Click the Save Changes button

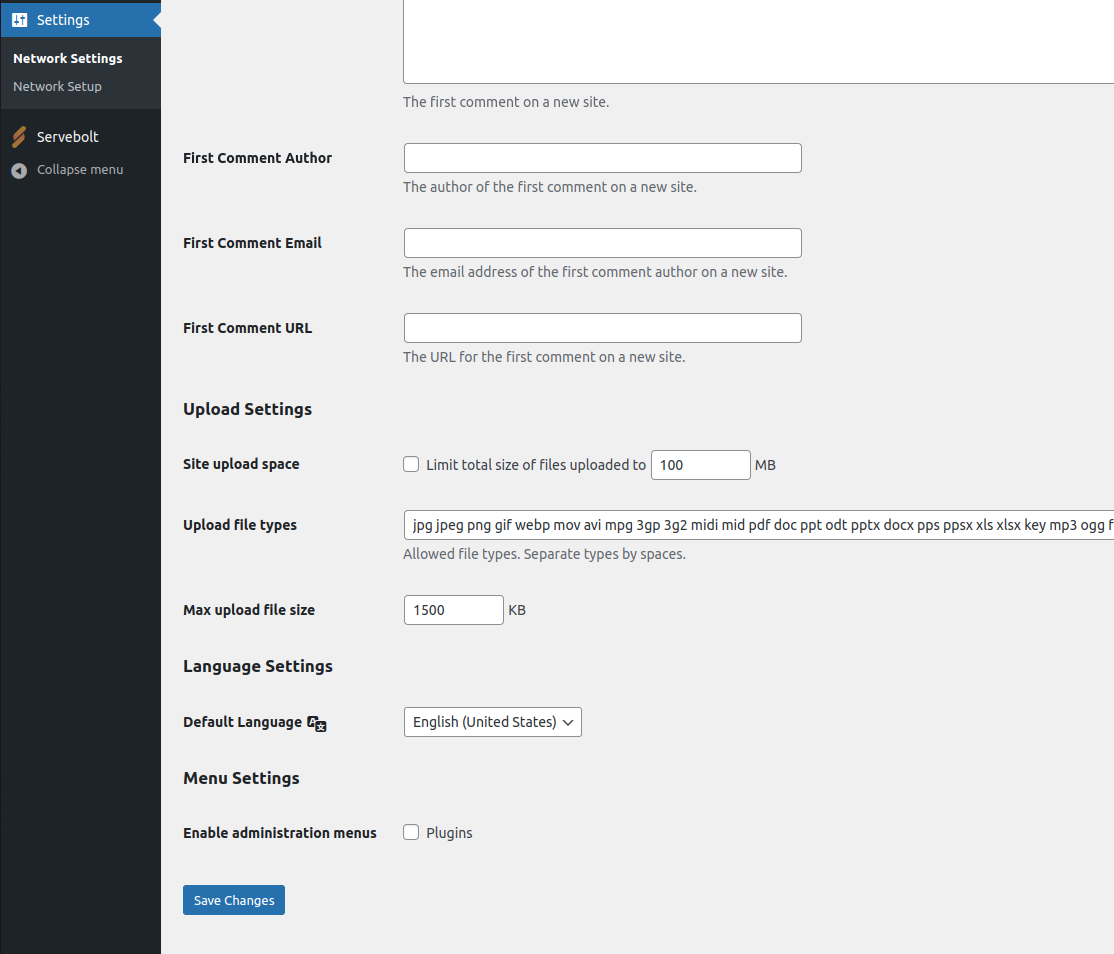[234, 900]
